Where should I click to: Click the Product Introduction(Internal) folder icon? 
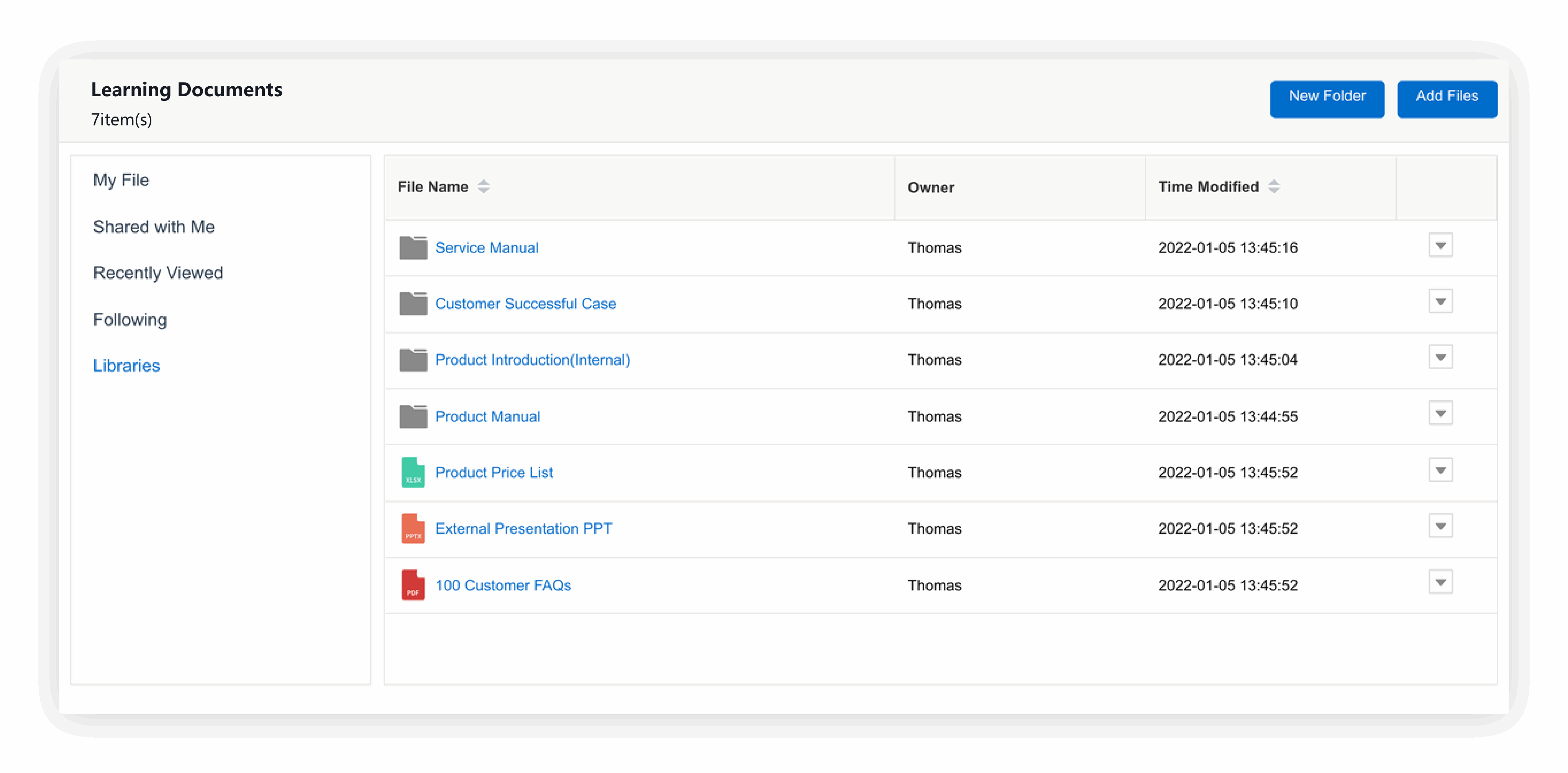point(413,359)
